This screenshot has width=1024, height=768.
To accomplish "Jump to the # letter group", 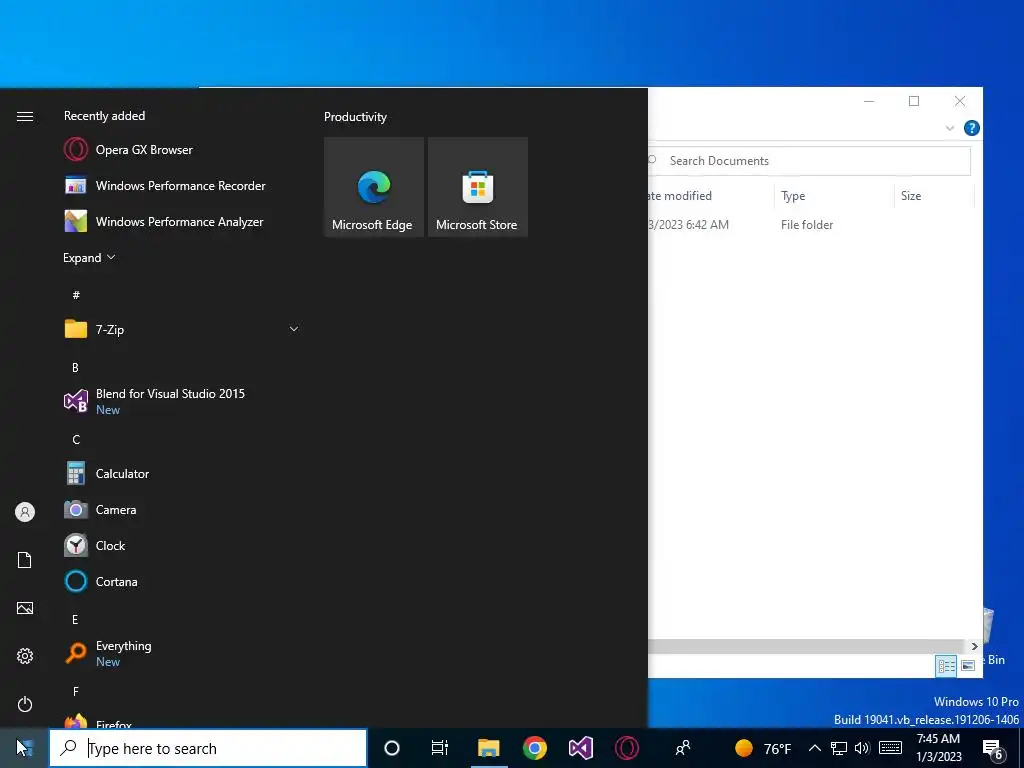I will pos(76,295).
